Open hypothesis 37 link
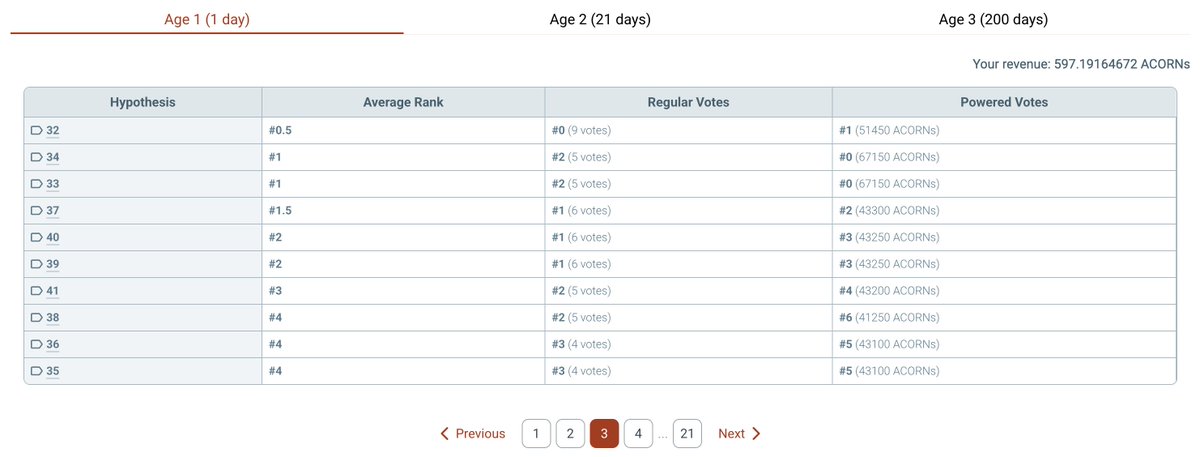The height and width of the screenshot is (457, 1200). 53,211
